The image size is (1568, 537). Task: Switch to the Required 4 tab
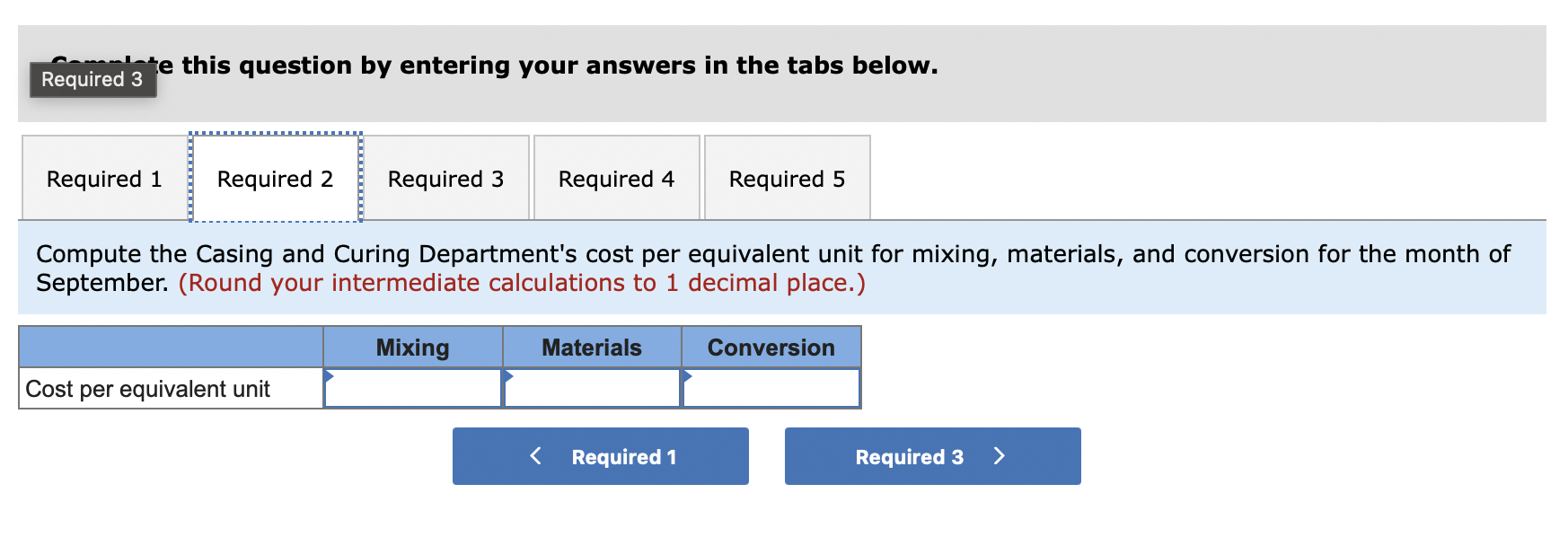[x=615, y=178]
